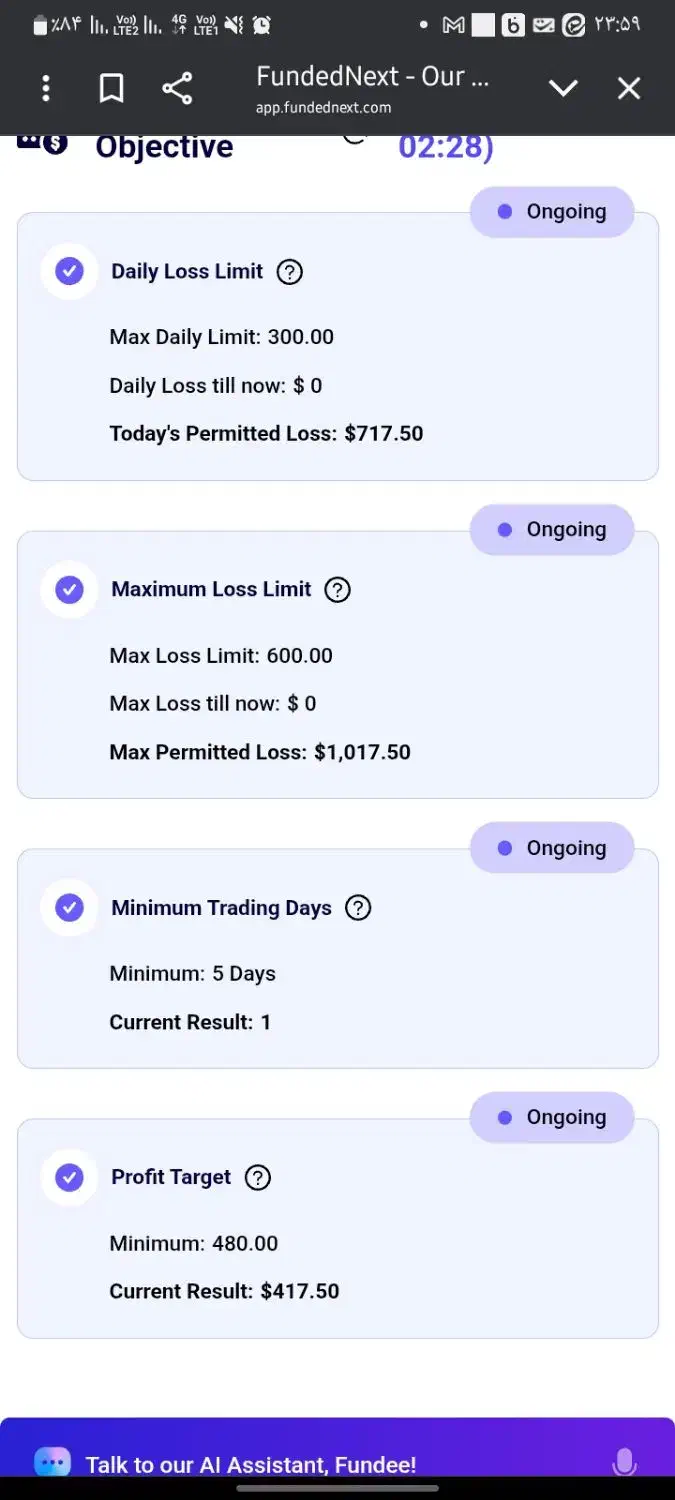Open Daily Loss Limit help icon
Viewport: 675px width, 1500px height.
tap(290, 271)
